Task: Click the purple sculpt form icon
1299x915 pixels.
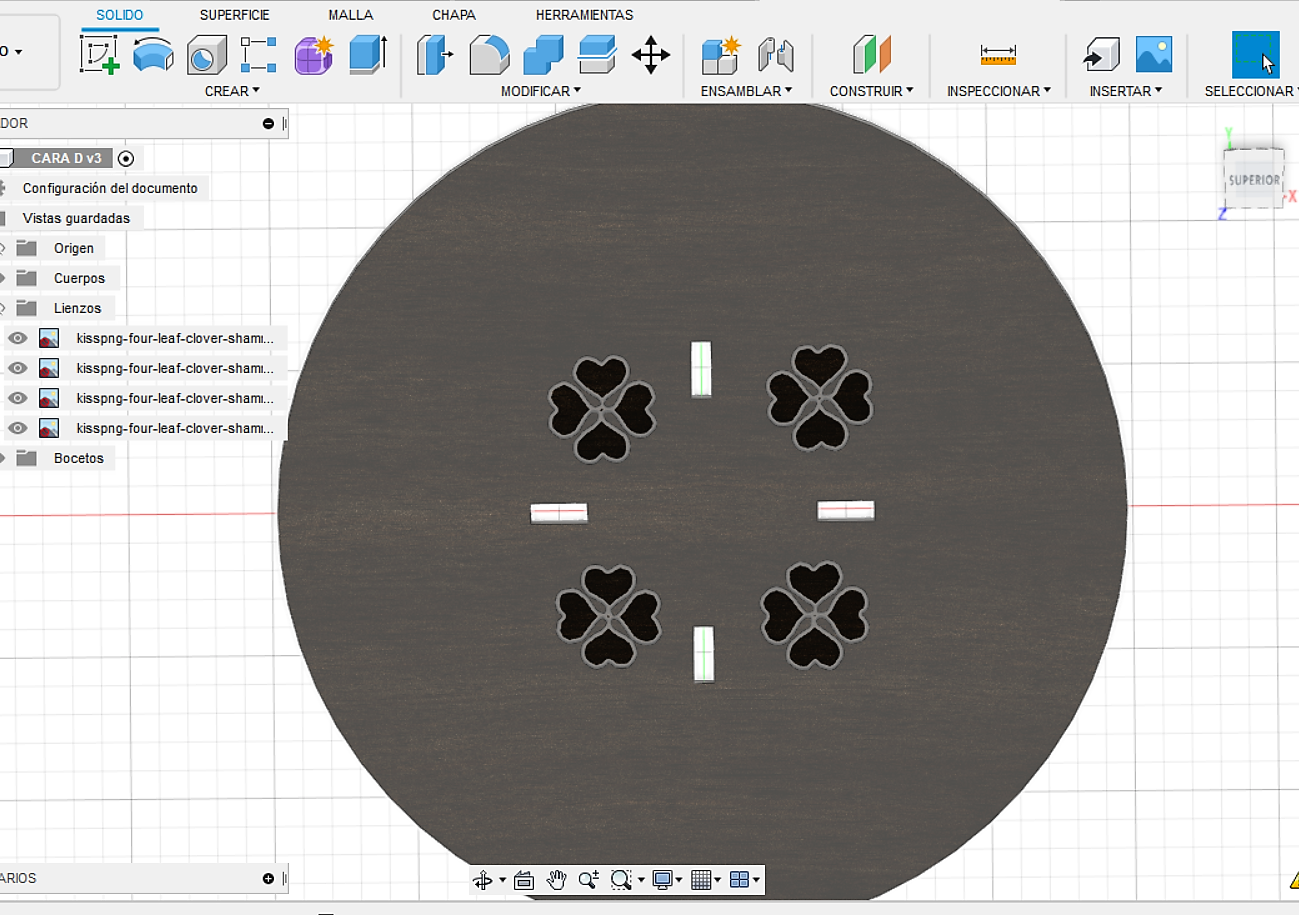Action: coord(313,54)
